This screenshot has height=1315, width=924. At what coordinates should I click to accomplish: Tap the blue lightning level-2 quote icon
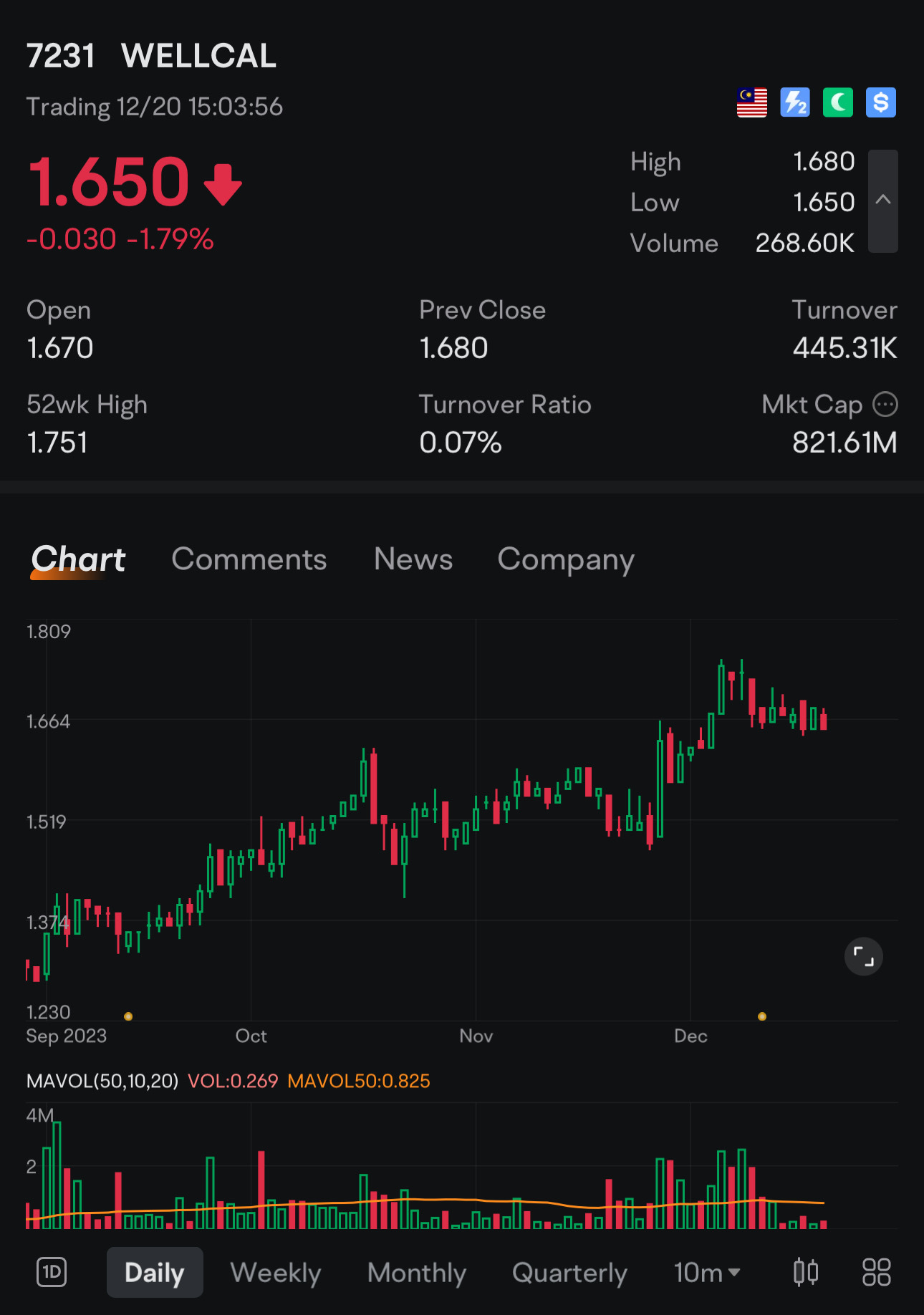795,102
